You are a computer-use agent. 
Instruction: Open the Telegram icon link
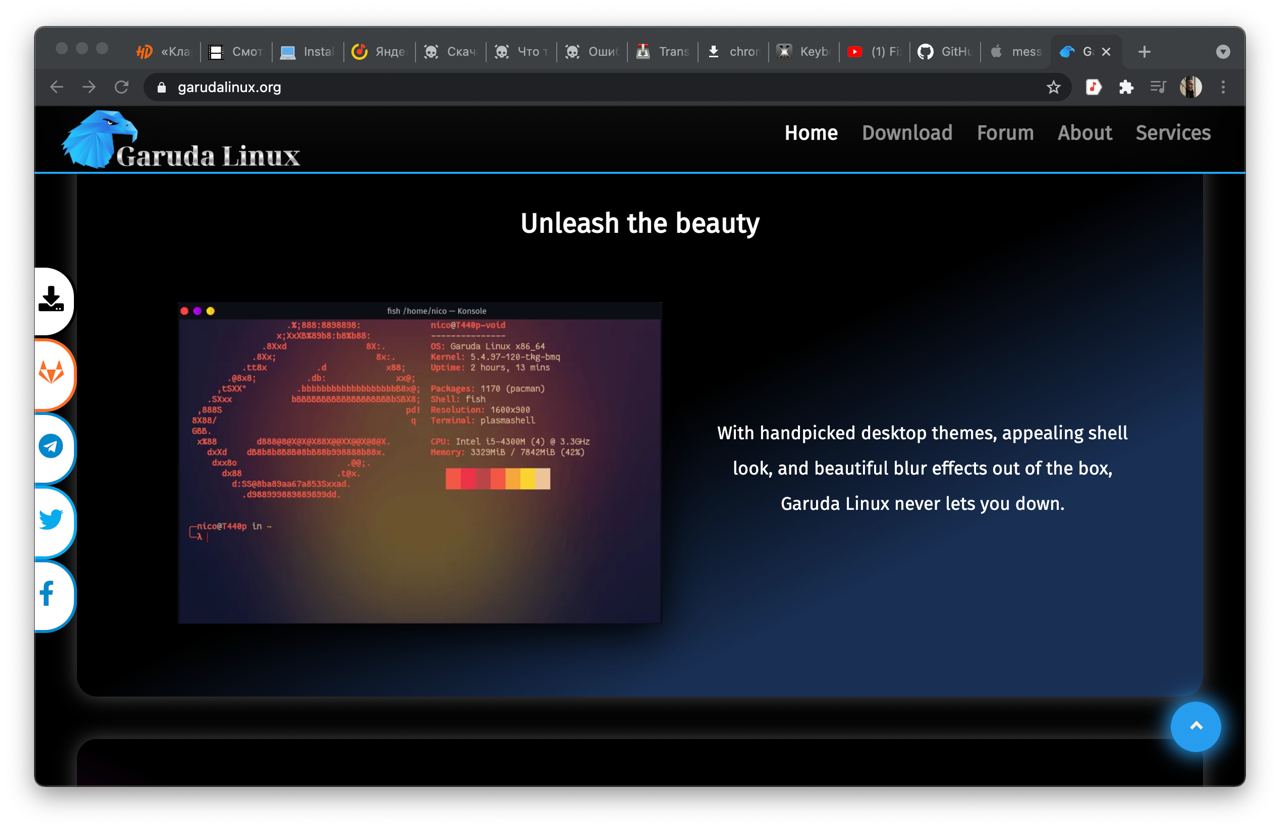(51, 446)
